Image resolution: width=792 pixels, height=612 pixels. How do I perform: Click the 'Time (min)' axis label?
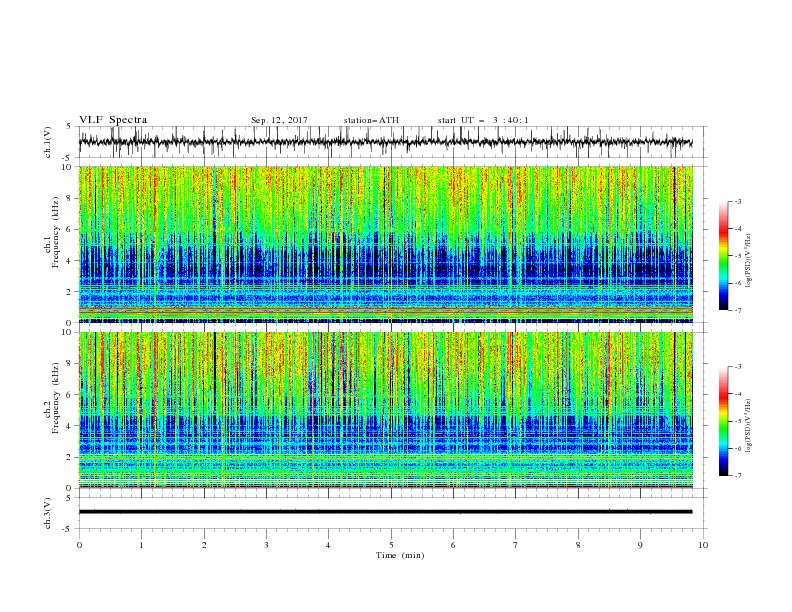coord(400,555)
